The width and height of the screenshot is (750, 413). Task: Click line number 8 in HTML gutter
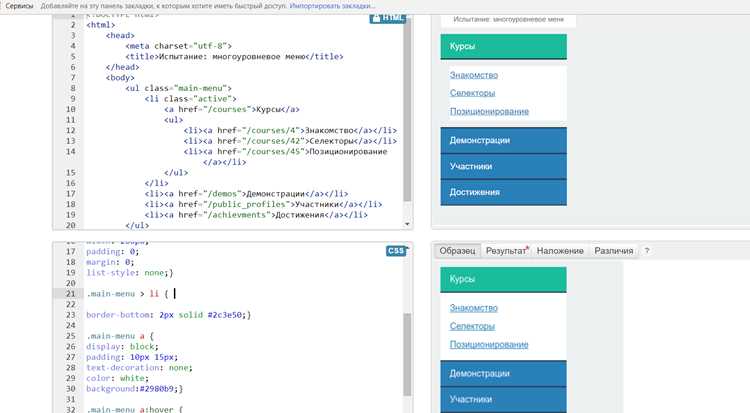pos(73,88)
